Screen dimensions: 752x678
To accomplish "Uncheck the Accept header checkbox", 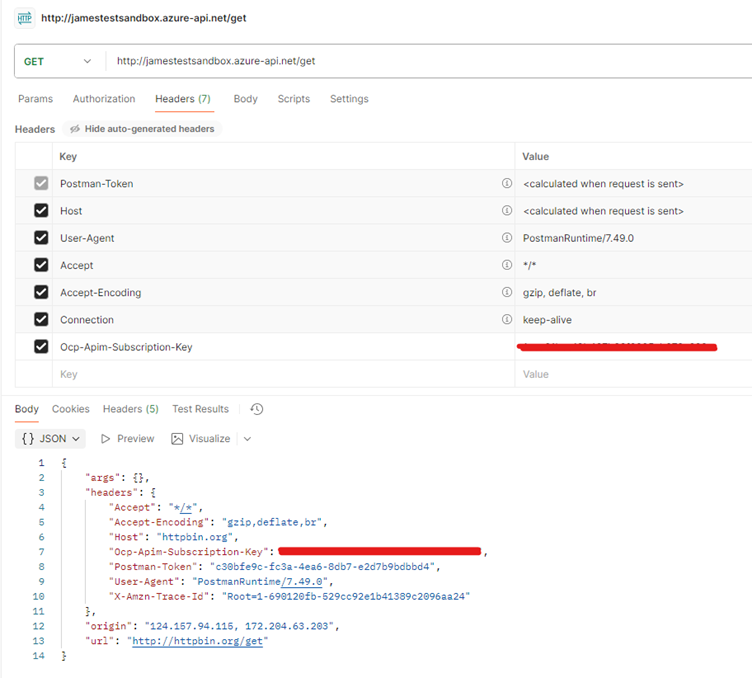I will (41, 265).
